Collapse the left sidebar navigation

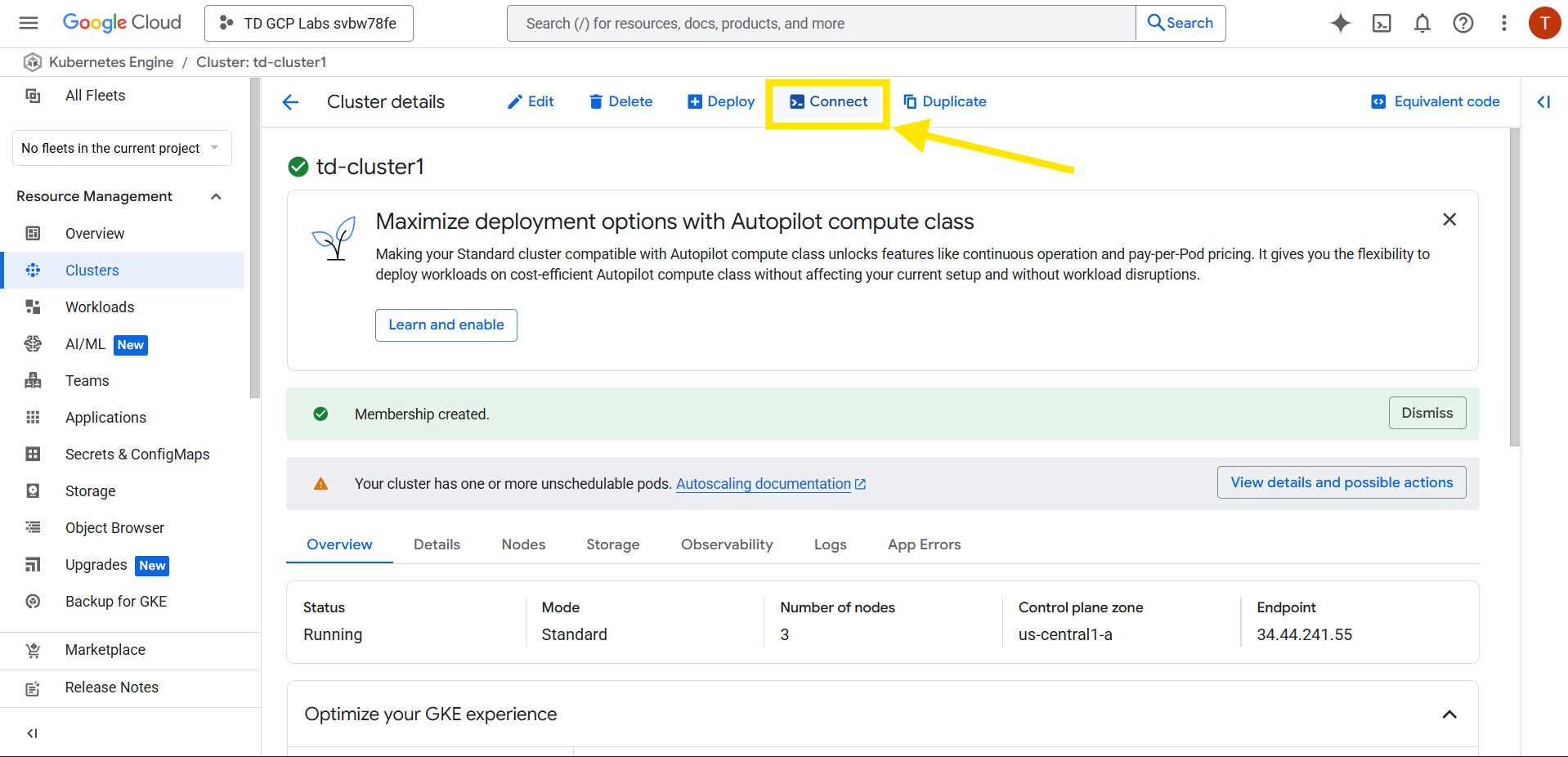(32, 733)
